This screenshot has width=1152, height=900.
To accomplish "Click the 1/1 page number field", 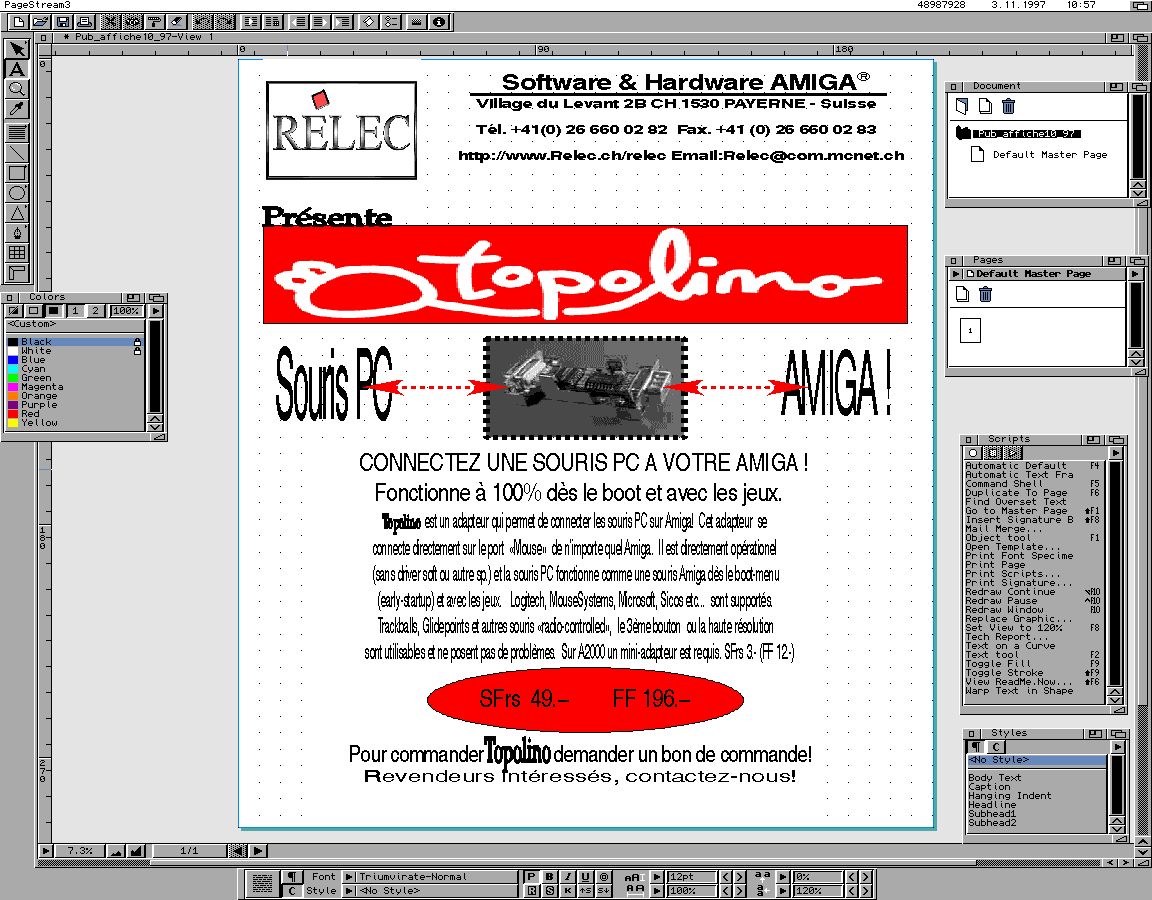I will click(189, 851).
